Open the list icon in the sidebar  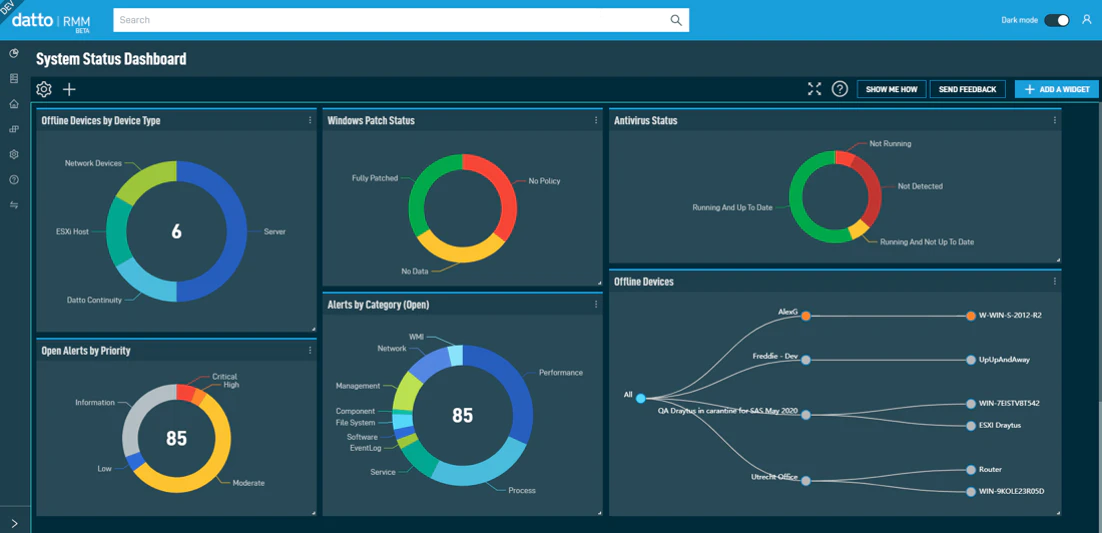pyautogui.click(x=14, y=79)
